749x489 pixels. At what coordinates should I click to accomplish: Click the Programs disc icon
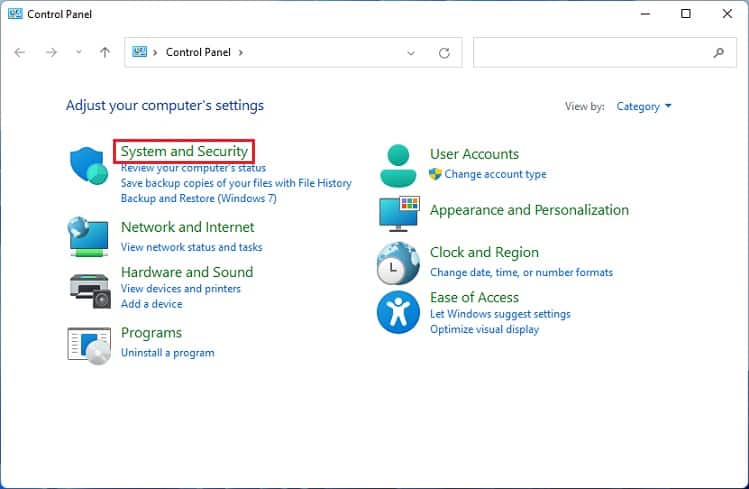89,346
